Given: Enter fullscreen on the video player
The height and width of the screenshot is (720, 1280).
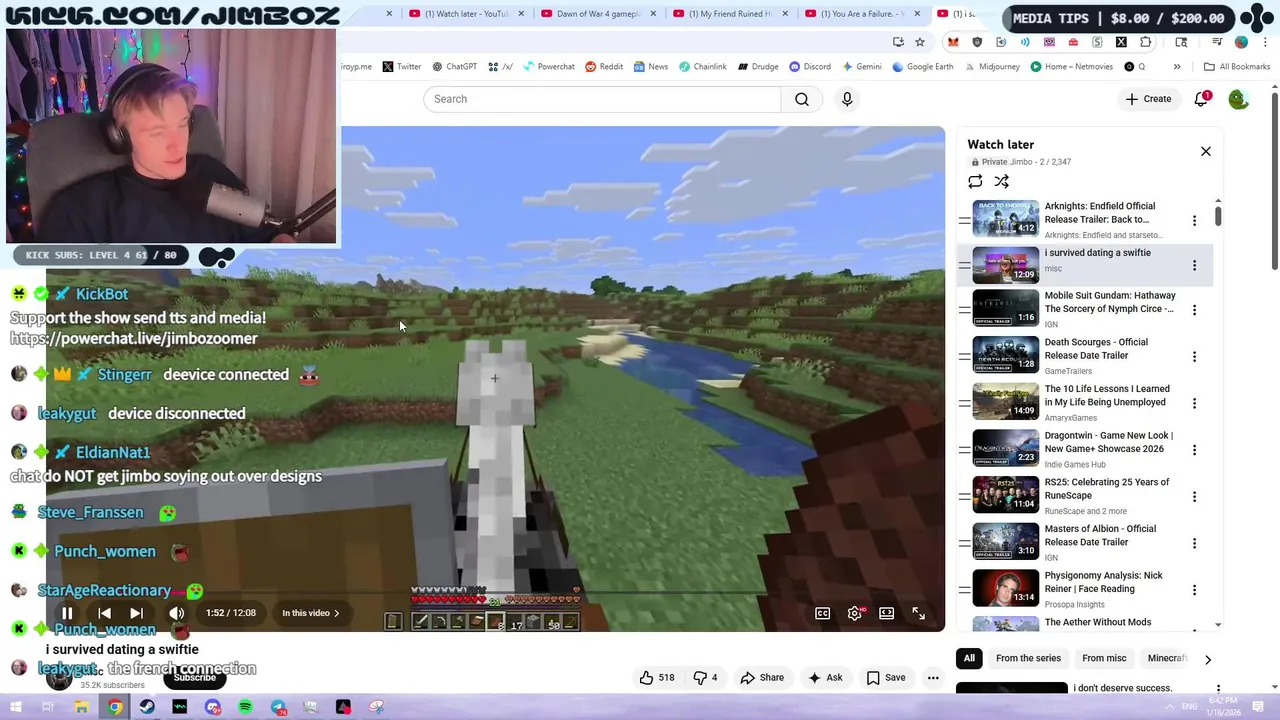Looking at the screenshot, I should tap(918, 613).
